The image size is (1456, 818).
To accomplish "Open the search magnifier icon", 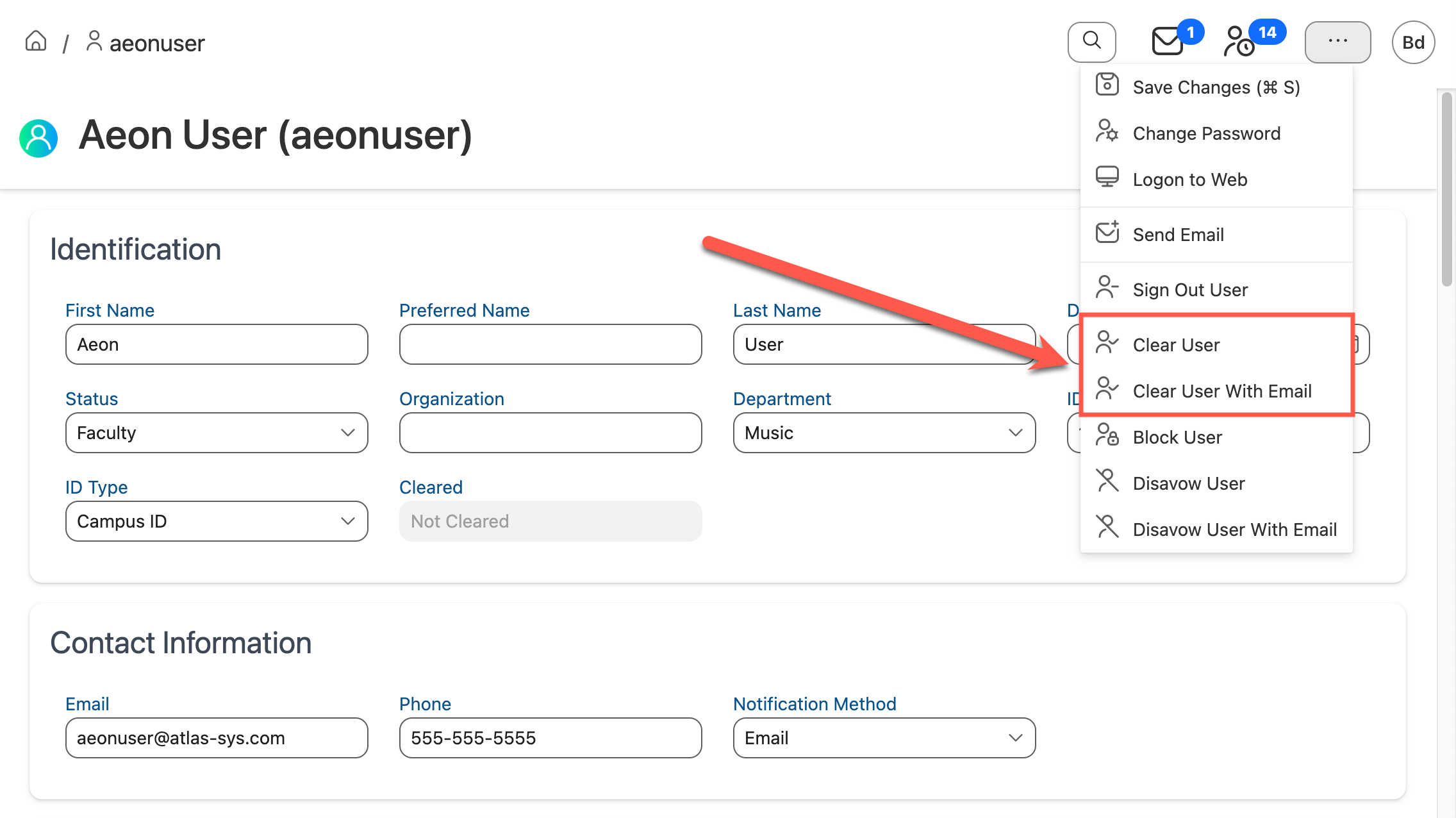I will tap(1091, 42).
